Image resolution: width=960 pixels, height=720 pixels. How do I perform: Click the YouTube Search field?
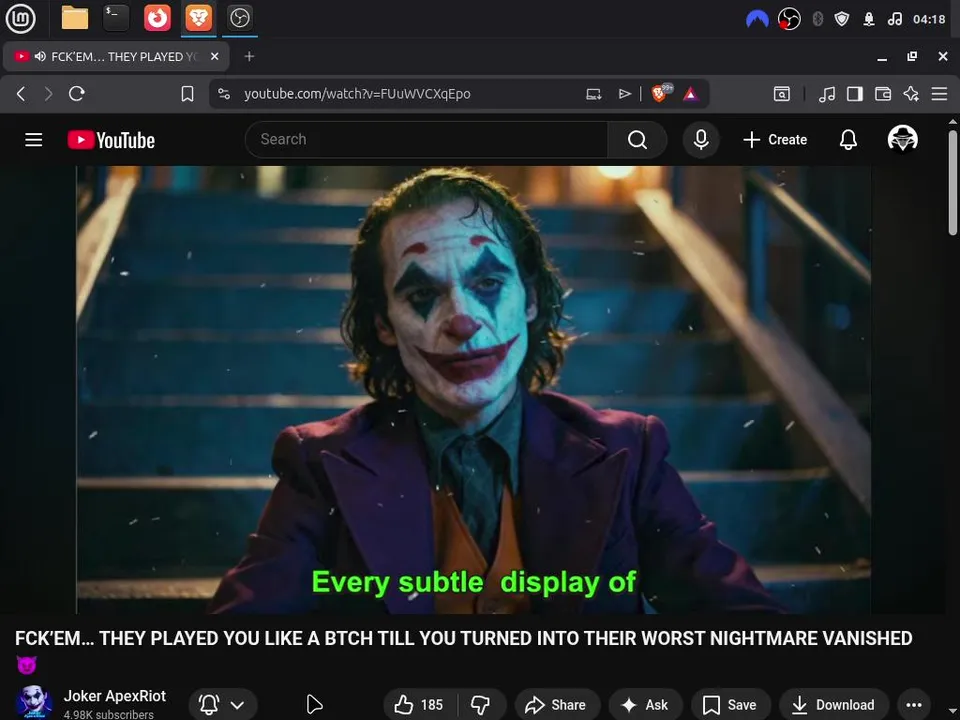[x=427, y=140]
